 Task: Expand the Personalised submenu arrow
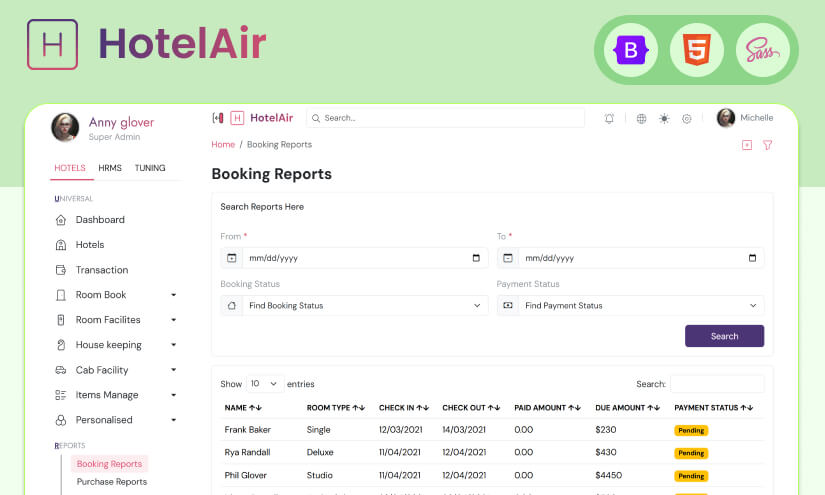pos(174,420)
